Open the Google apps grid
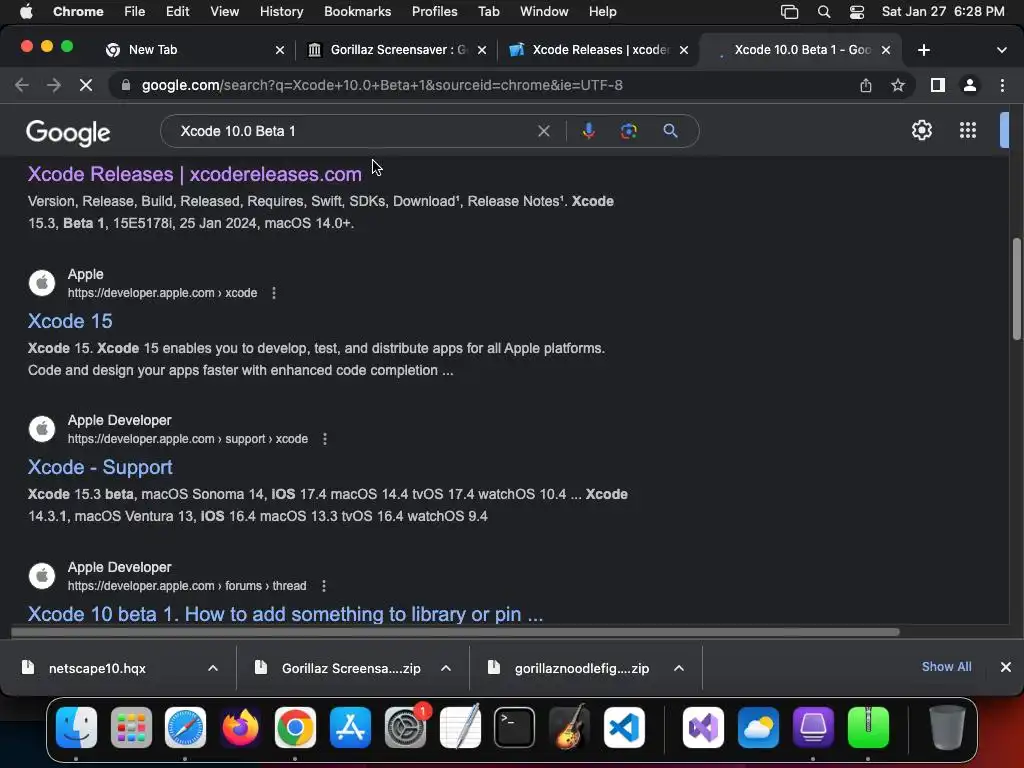The width and height of the screenshot is (1024, 768). click(968, 130)
